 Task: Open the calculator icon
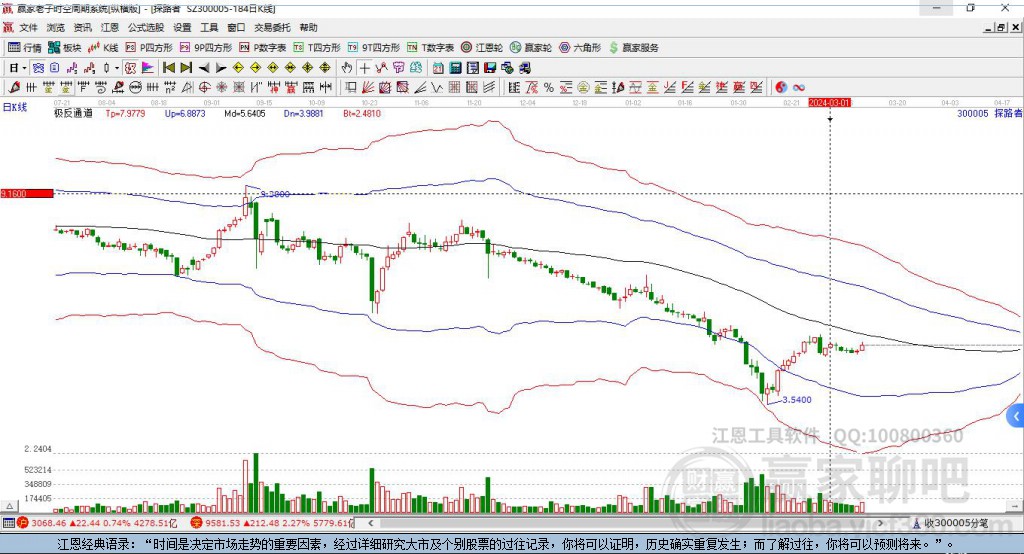(455, 67)
